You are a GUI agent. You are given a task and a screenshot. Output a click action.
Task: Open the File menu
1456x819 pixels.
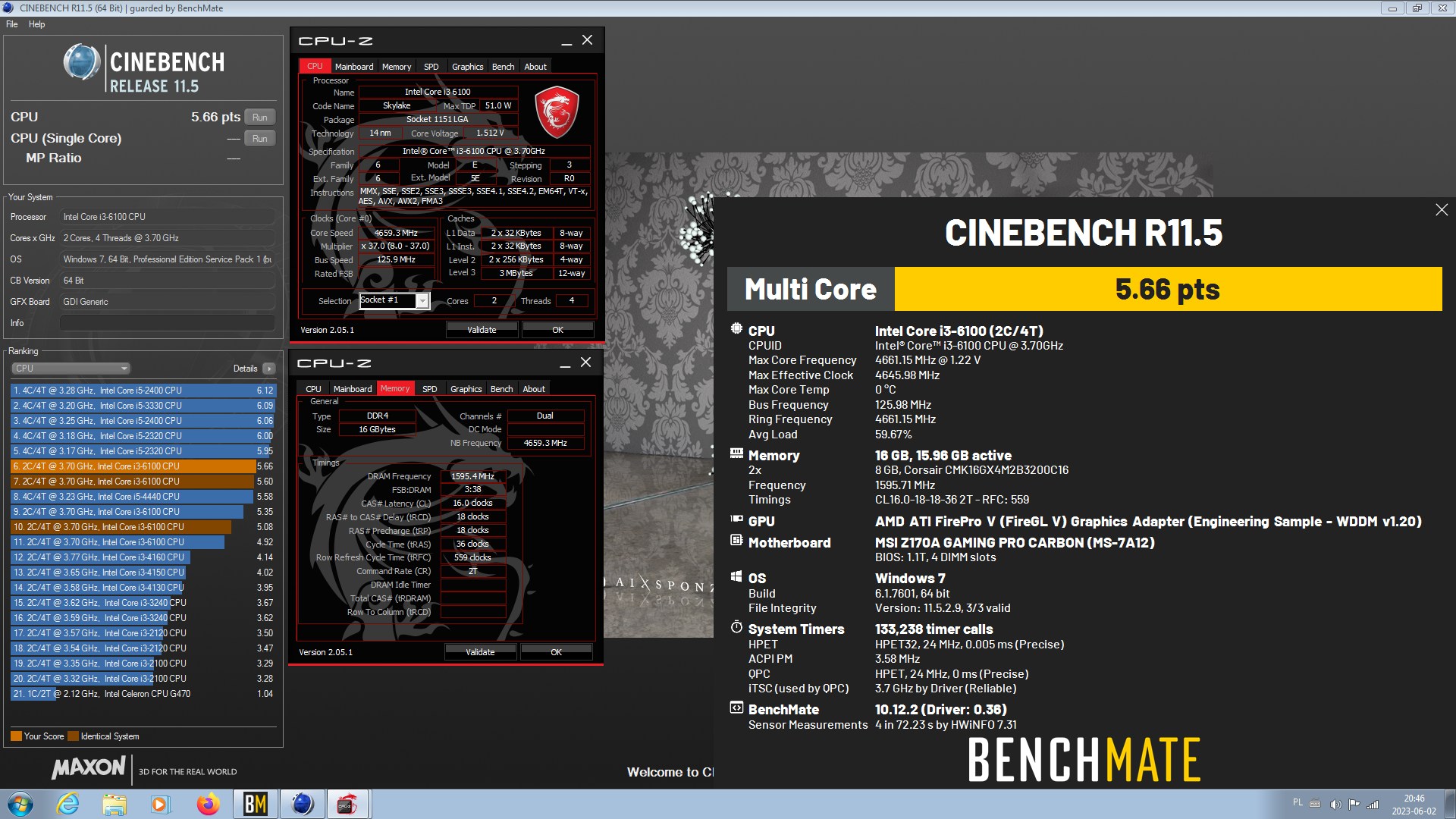tap(12, 24)
